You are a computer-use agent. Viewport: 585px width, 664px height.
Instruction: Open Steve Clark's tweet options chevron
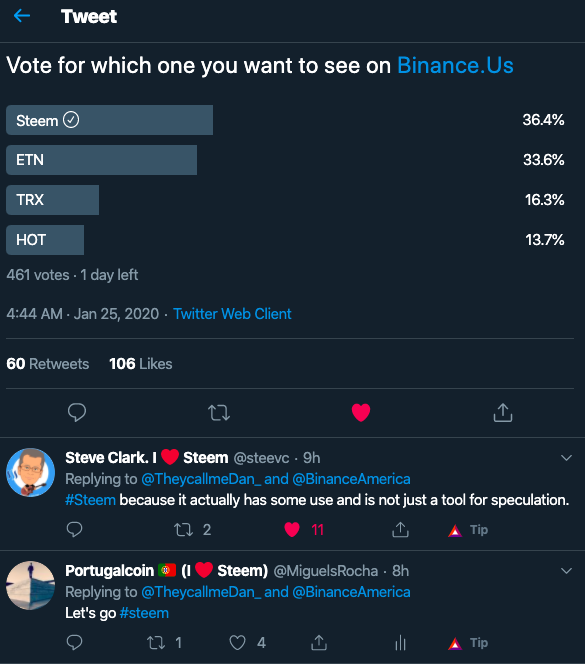coord(566,458)
